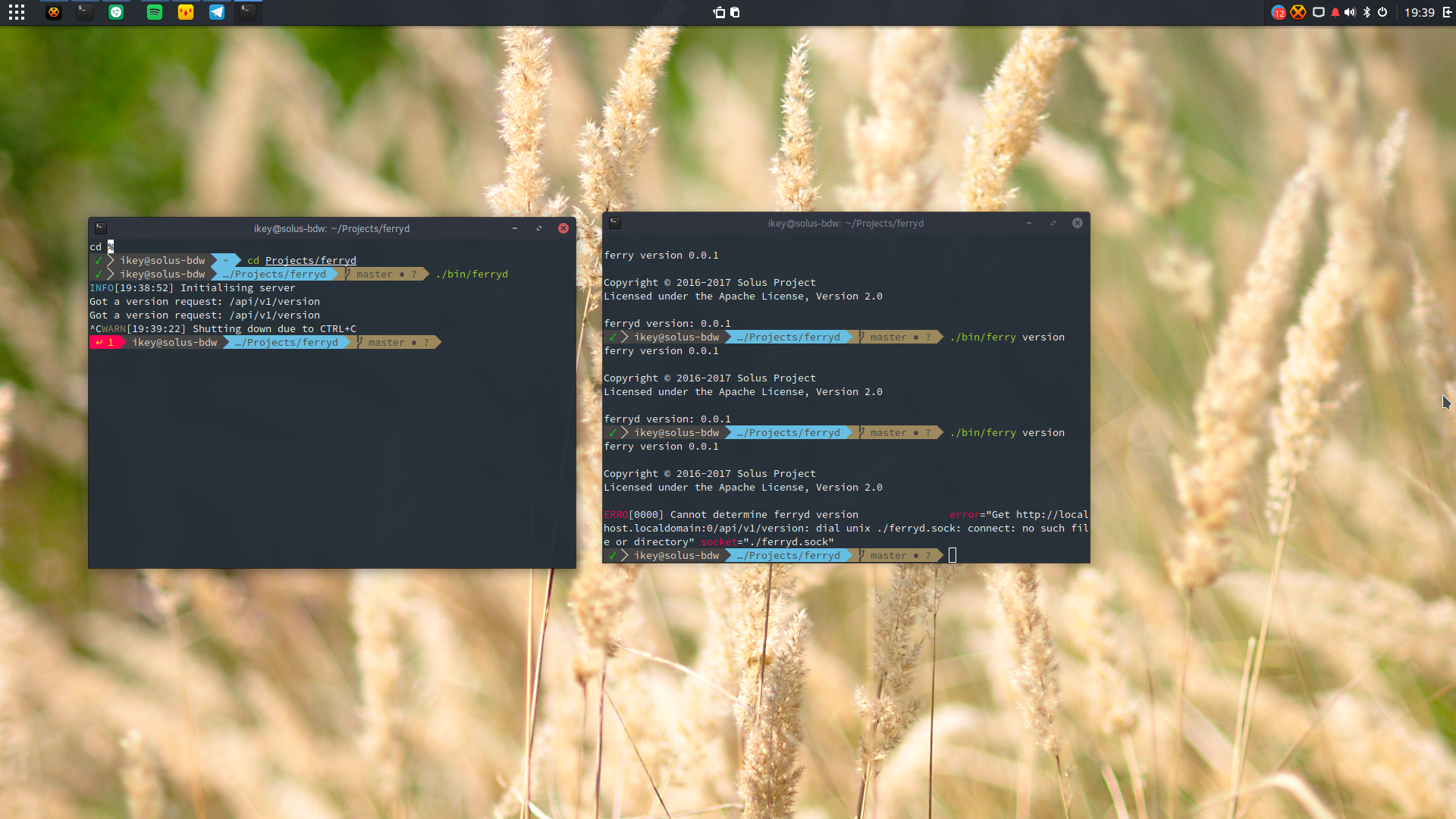Open the orange hexagon launcher in the taskbar

pyautogui.click(x=54, y=12)
